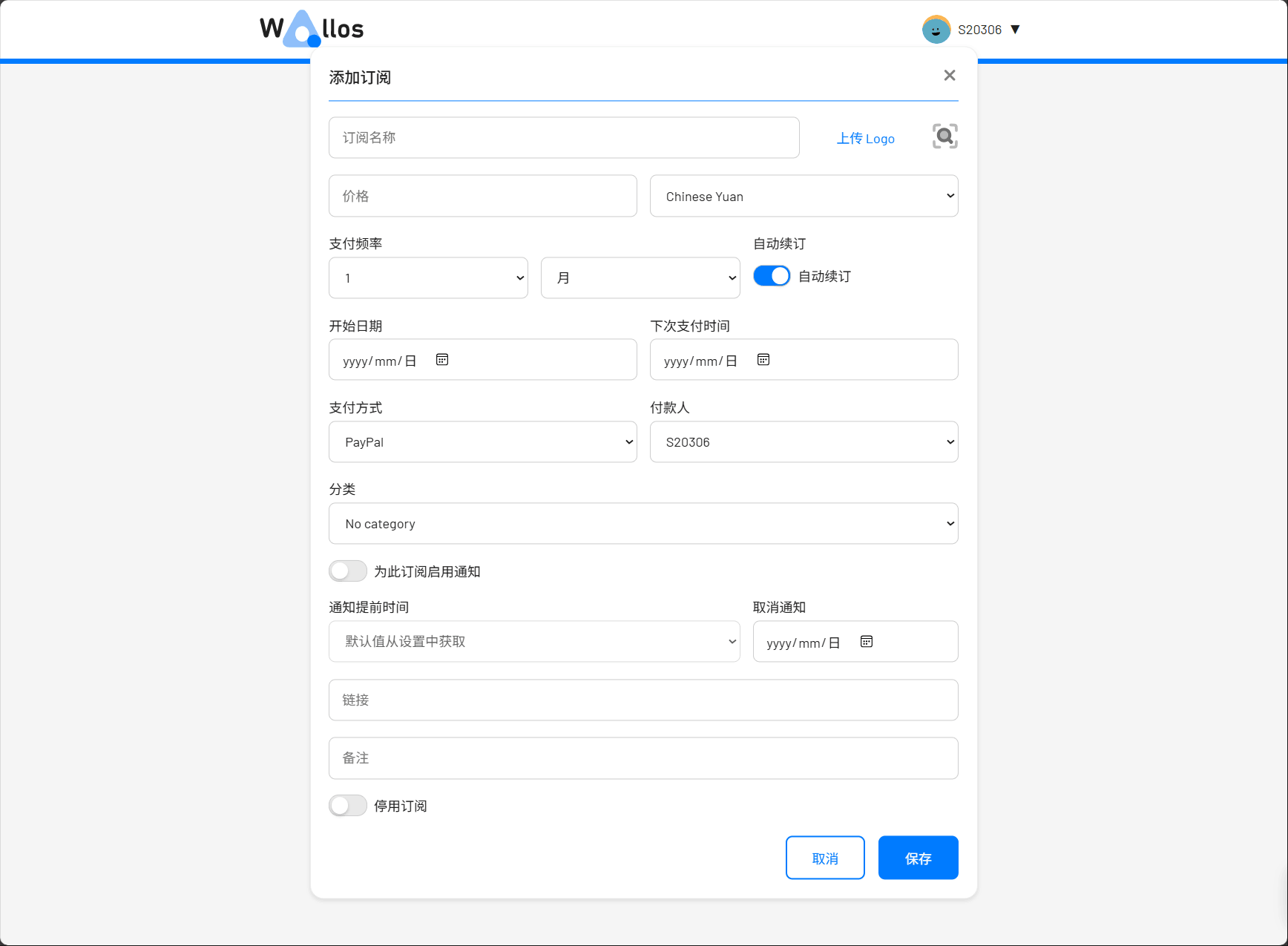Image resolution: width=1288 pixels, height=946 pixels.
Task: Open cancel notification date calendar picker
Action: pyautogui.click(x=867, y=642)
